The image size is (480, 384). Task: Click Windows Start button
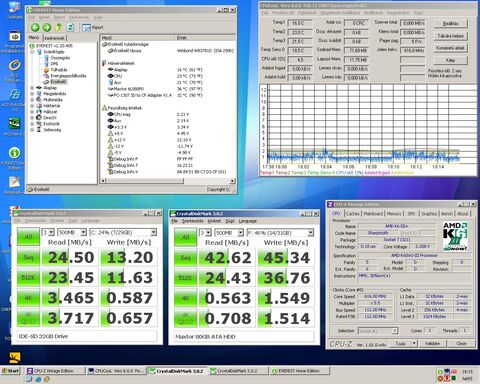pyautogui.click(x=11, y=371)
